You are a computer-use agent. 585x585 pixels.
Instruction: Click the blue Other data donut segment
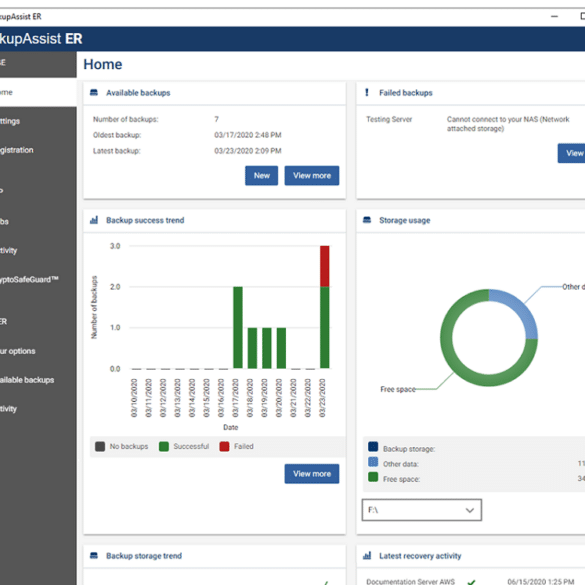click(520, 308)
